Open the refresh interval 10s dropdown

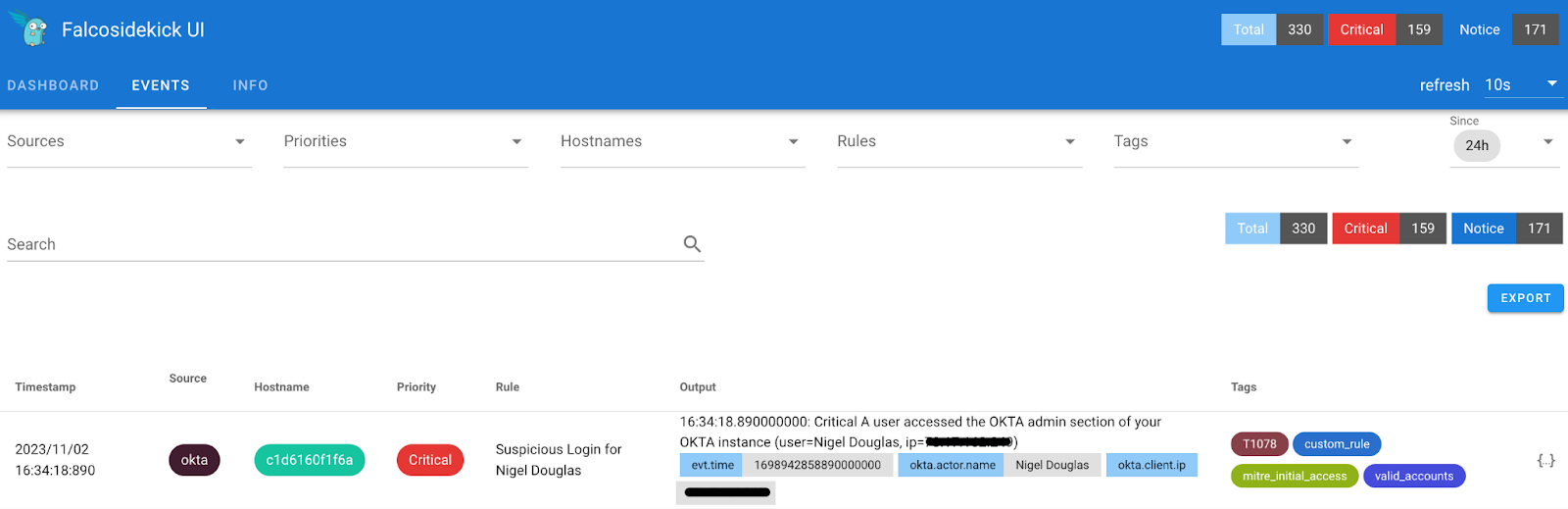point(1520,85)
